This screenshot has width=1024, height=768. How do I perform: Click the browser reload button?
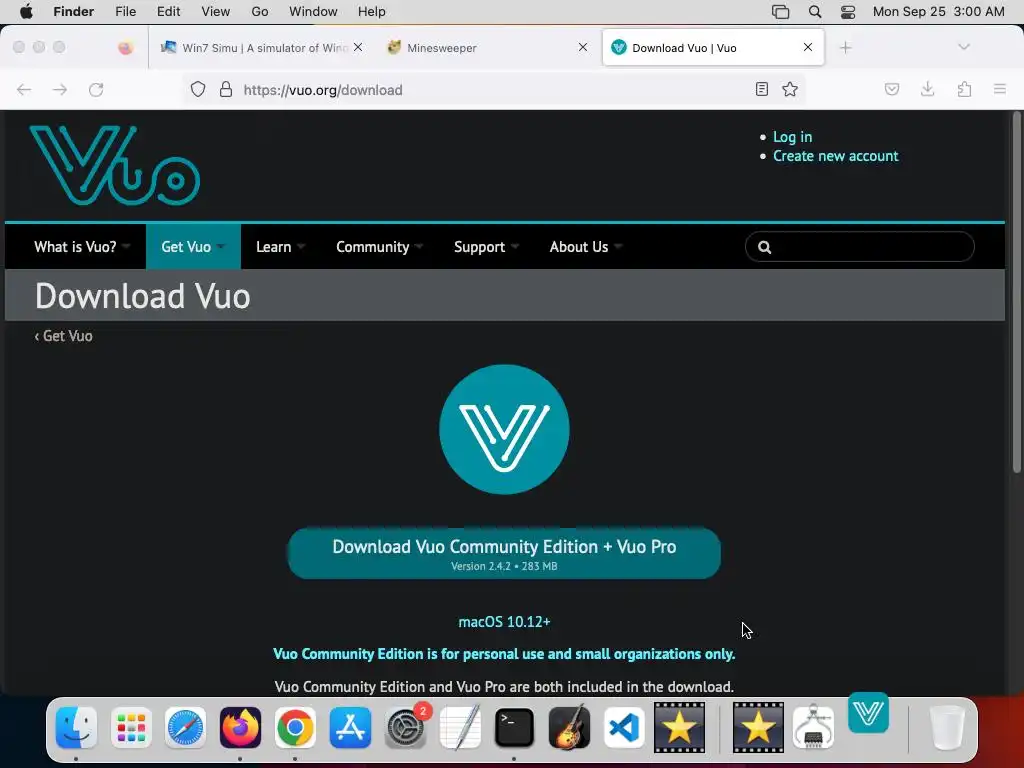tap(96, 89)
